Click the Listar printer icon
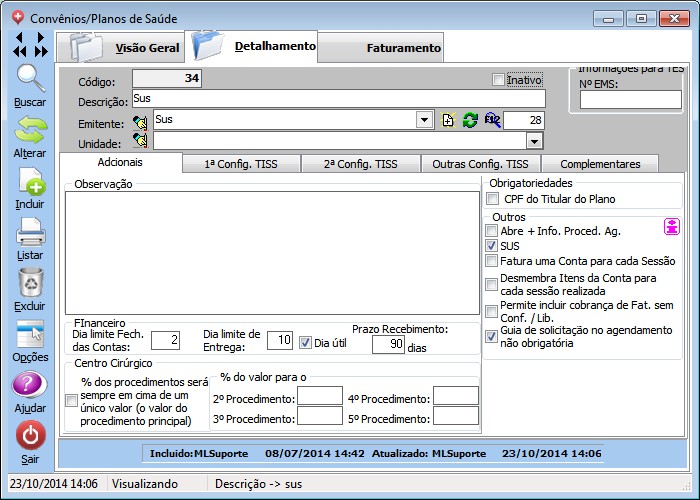The width and height of the screenshot is (700, 500). [x=30, y=232]
